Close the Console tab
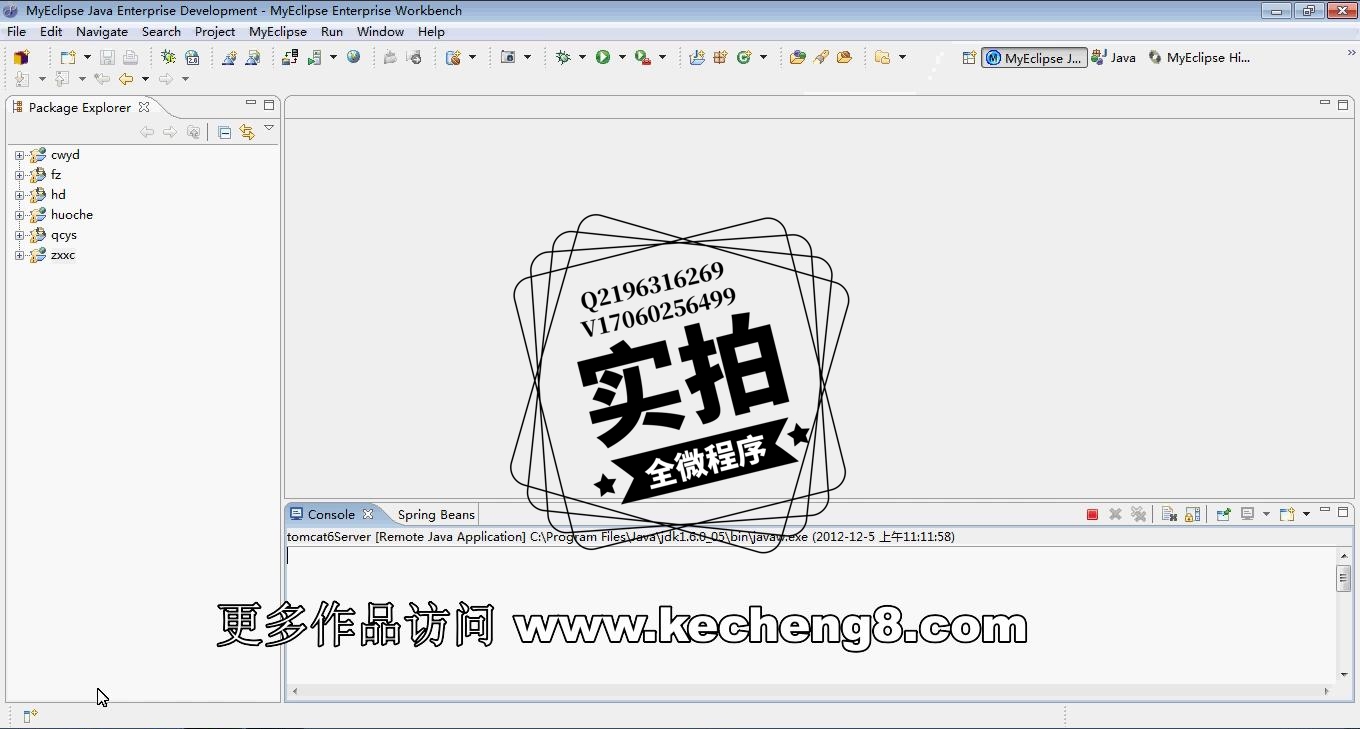1360x729 pixels. pos(368,514)
